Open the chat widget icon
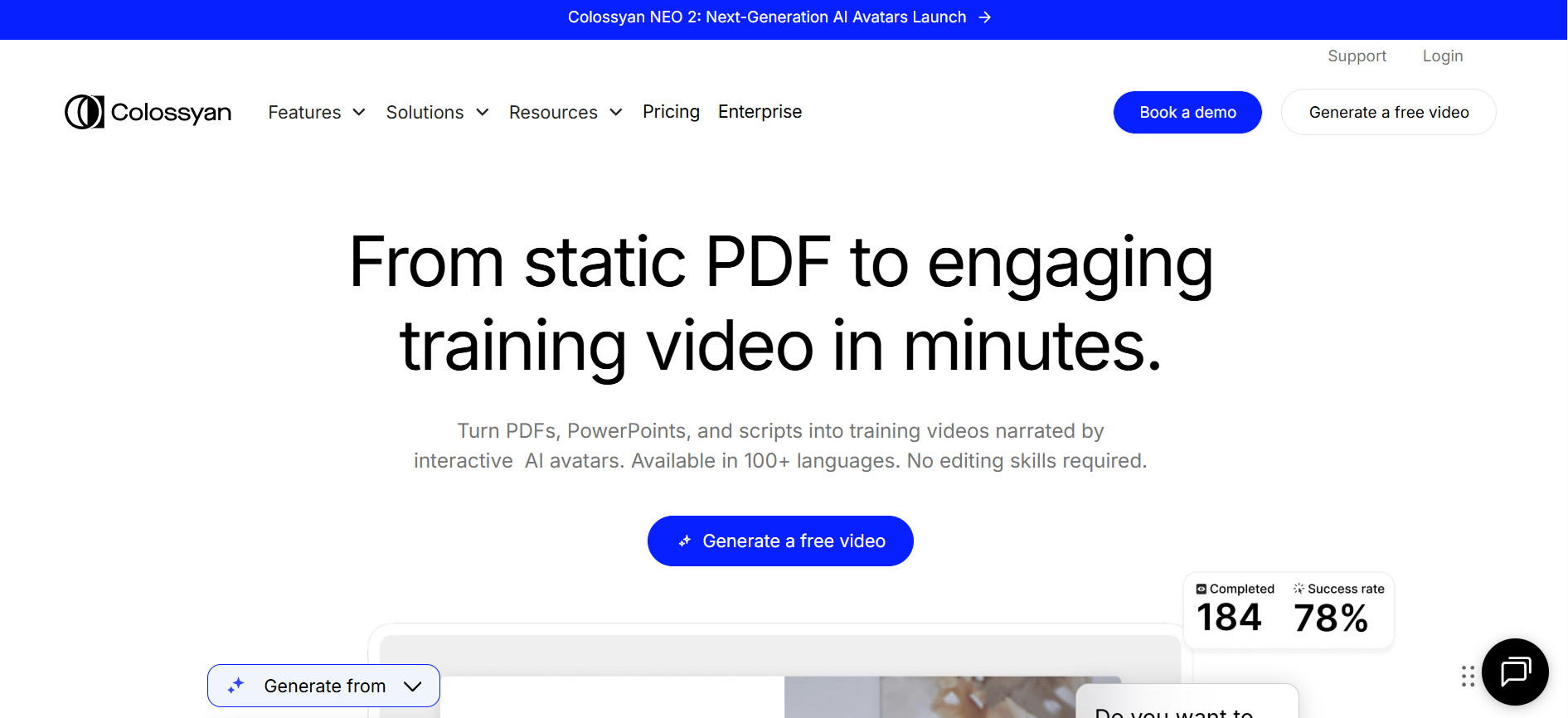The width and height of the screenshot is (1568, 718). [x=1515, y=672]
